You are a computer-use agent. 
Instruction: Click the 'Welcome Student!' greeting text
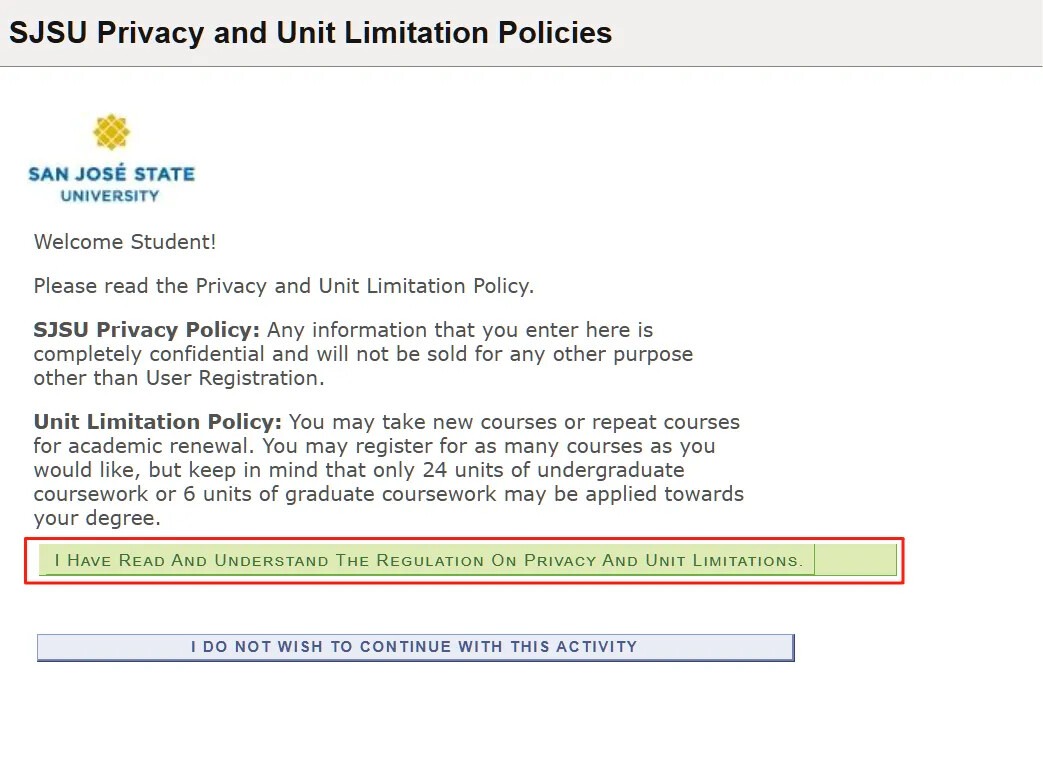(125, 242)
